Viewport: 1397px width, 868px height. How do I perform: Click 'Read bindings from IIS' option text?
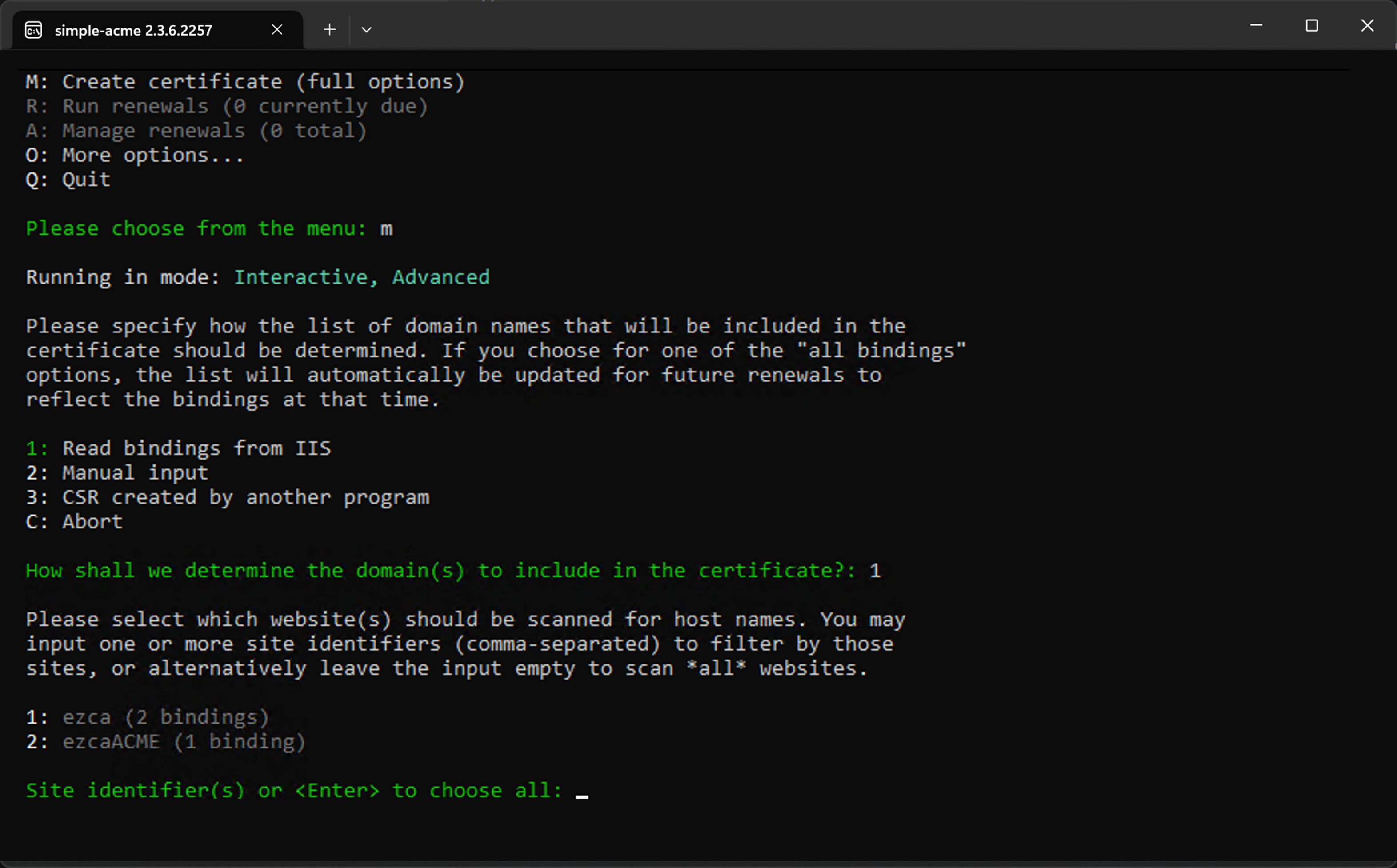click(x=196, y=448)
